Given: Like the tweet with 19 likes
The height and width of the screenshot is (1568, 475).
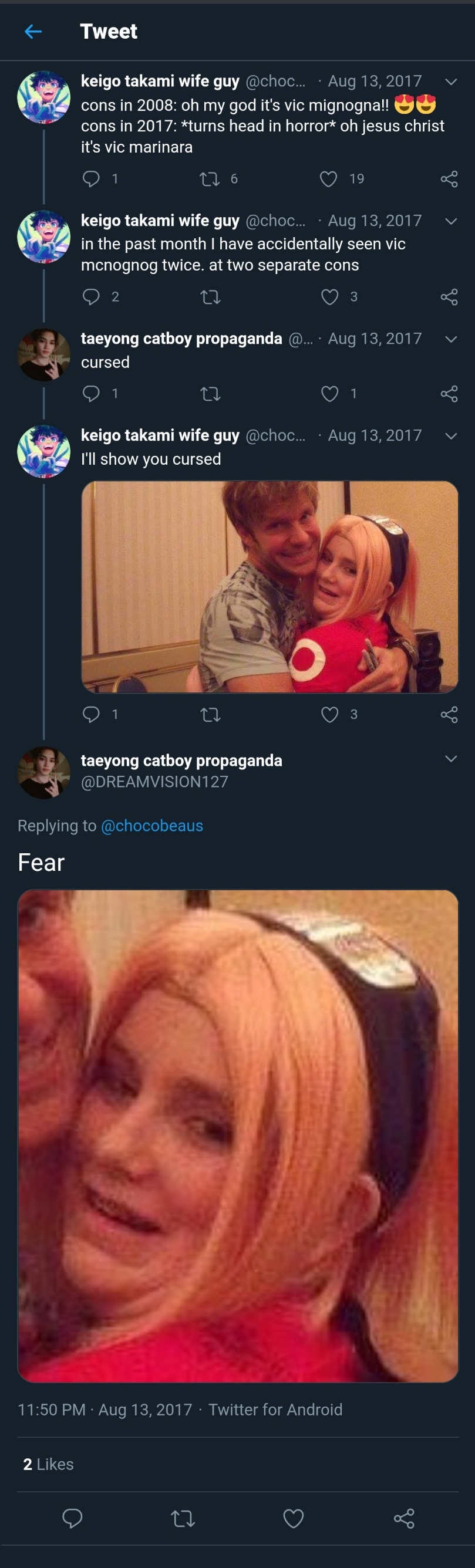Looking at the screenshot, I should click(x=328, y=179).
